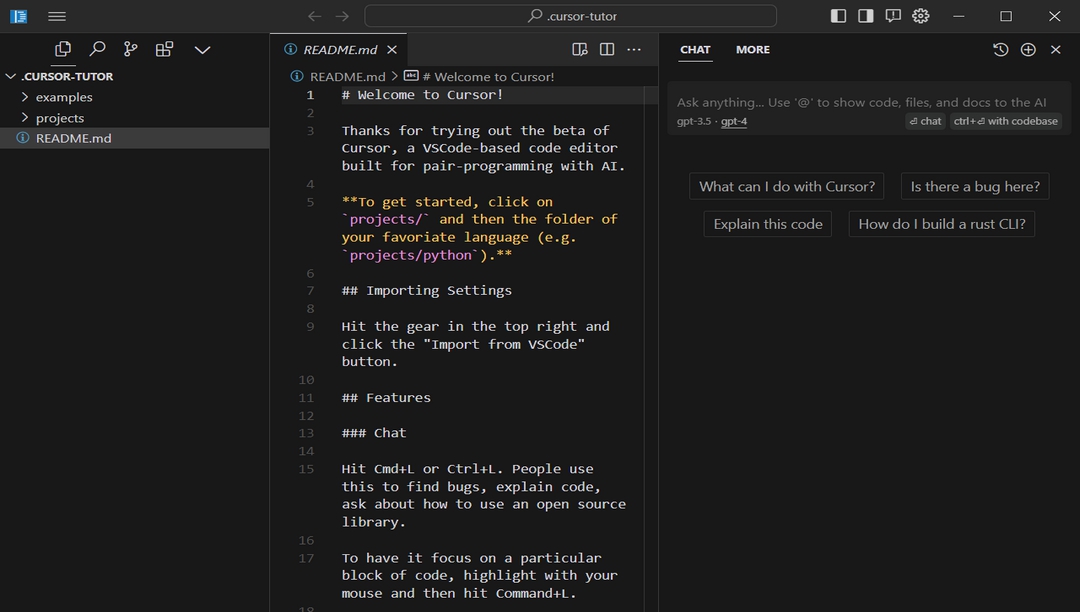Open the Explorer view in the sidebar
This screenshot has width=1080, height=612.
click(x=63, y=49)
